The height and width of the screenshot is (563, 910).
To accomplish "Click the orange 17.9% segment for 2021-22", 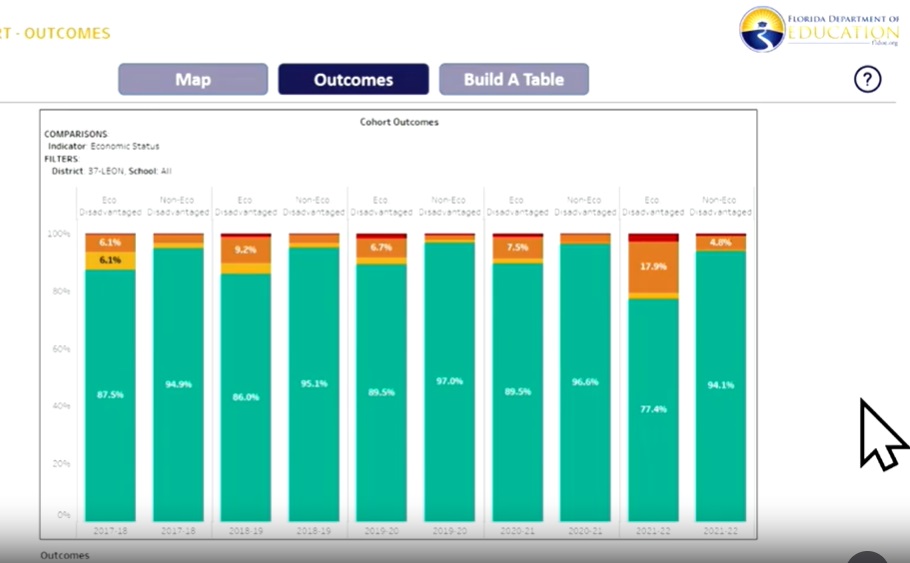I will (x=653, y=267).
